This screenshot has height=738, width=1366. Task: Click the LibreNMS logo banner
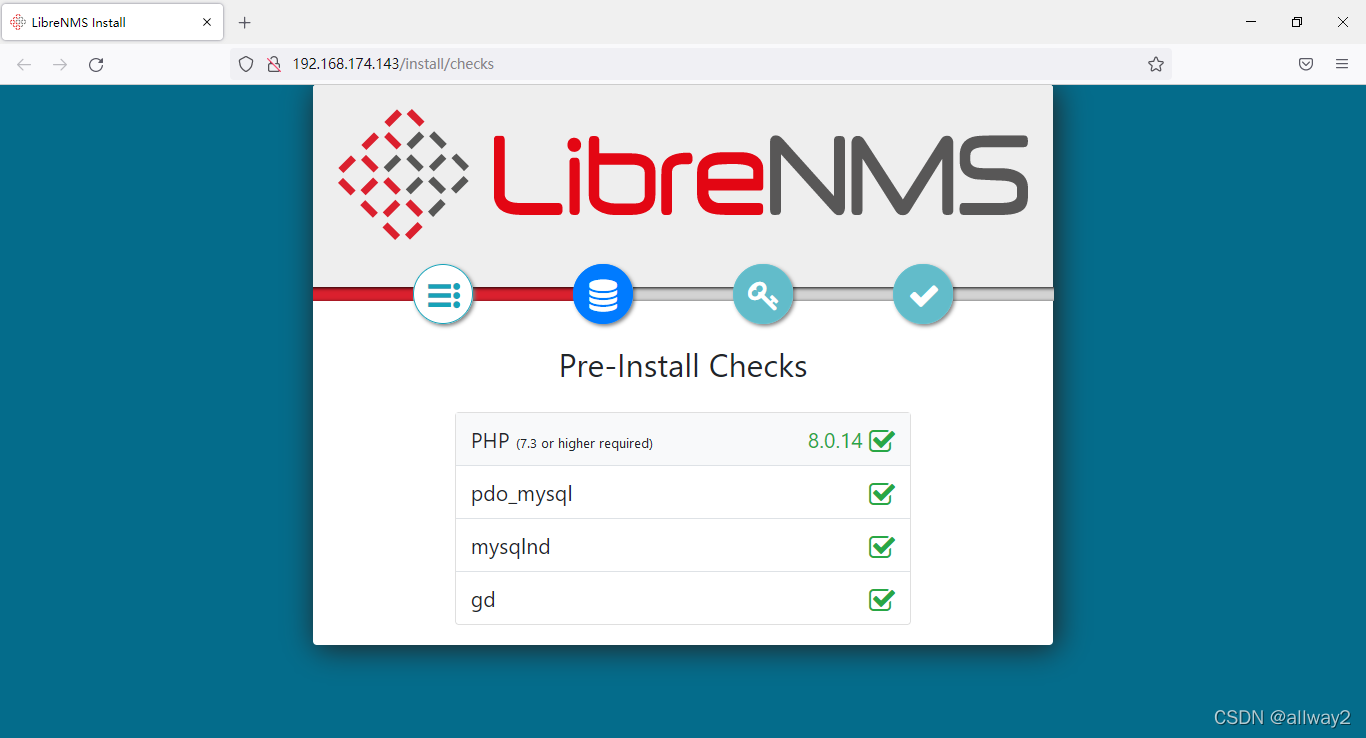pyautogui.click(x=683, y=174)
